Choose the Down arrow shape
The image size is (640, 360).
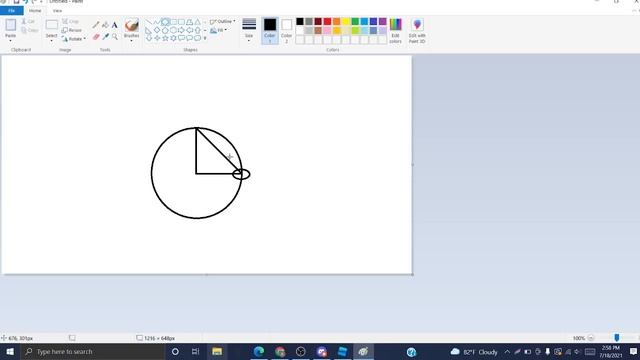[x=149, y=38]
